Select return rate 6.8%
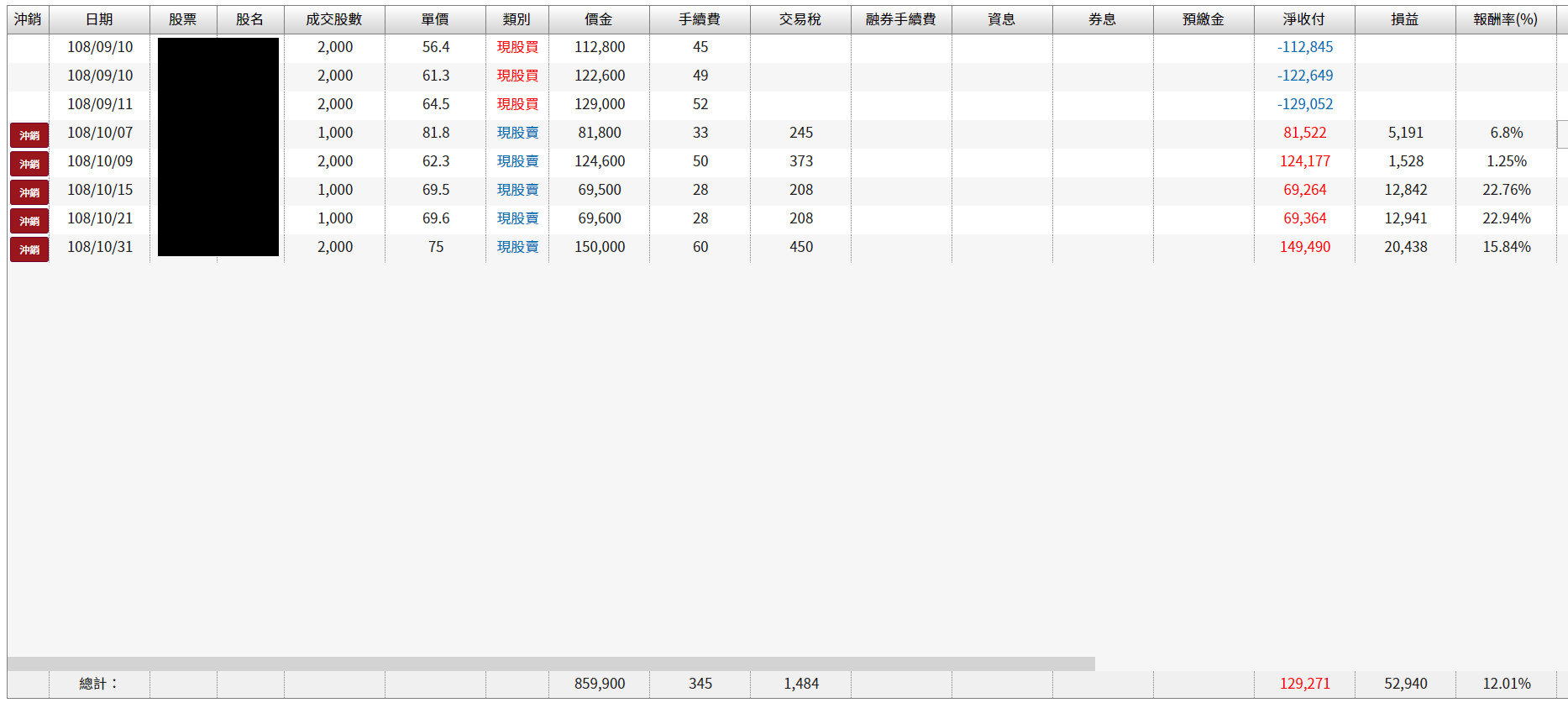 coord(1507,133)
